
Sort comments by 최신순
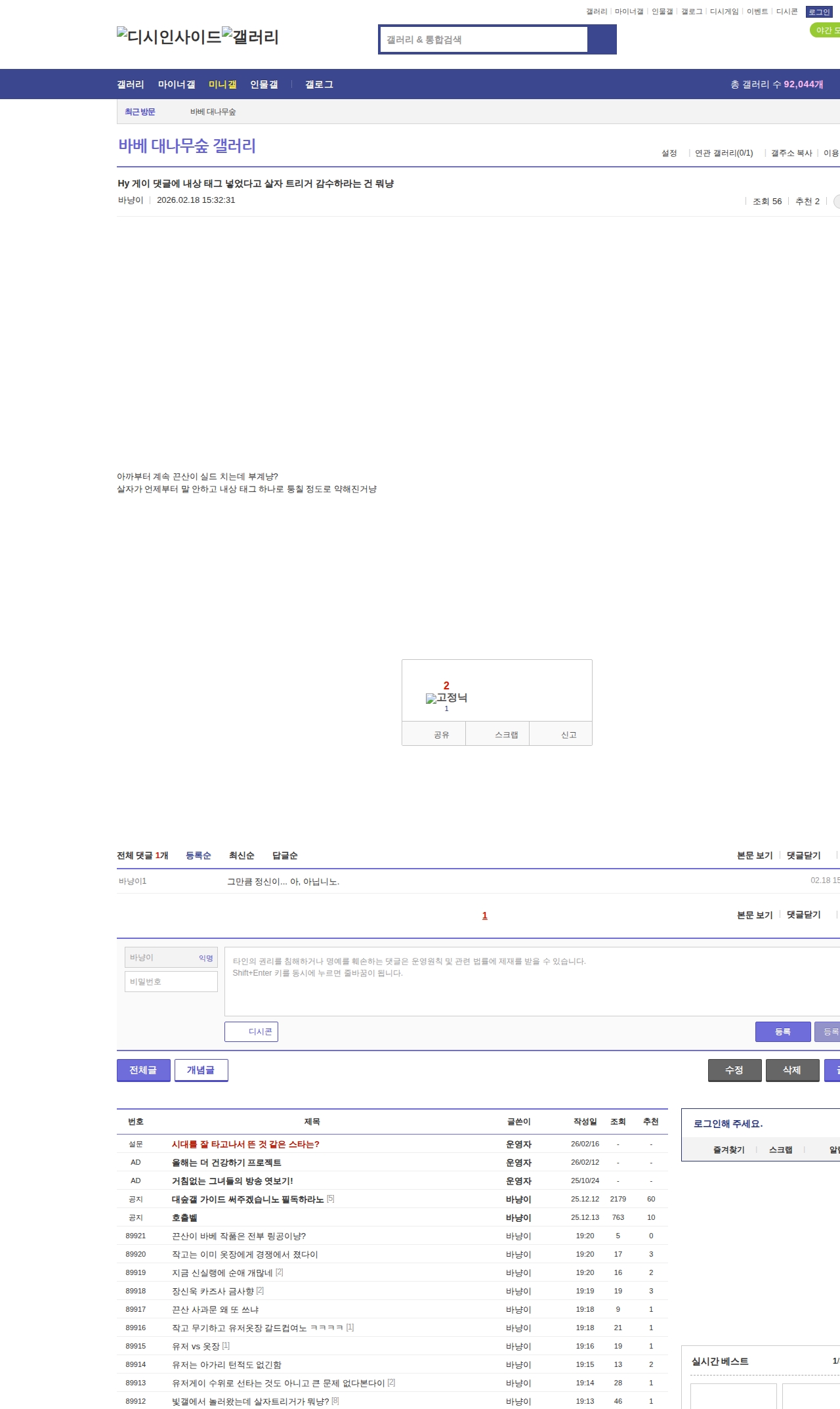pyautogui.click(x=241, y=856)
